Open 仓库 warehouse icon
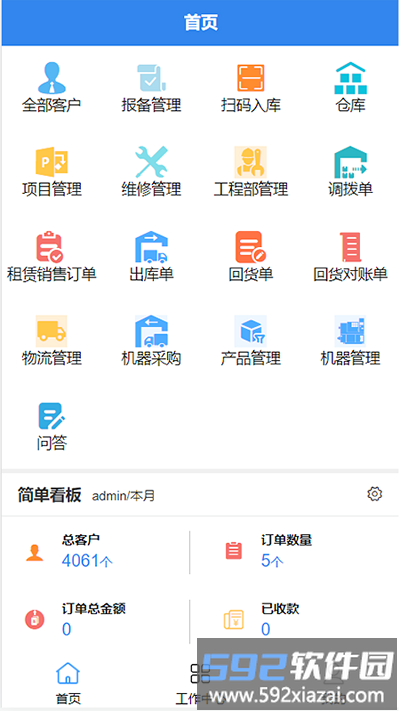The image size is (400, 711). 351,78
